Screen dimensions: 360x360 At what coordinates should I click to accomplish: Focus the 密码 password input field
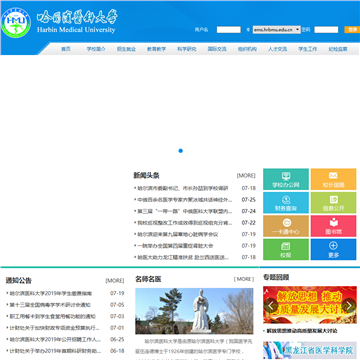click(x=326, y=30)
